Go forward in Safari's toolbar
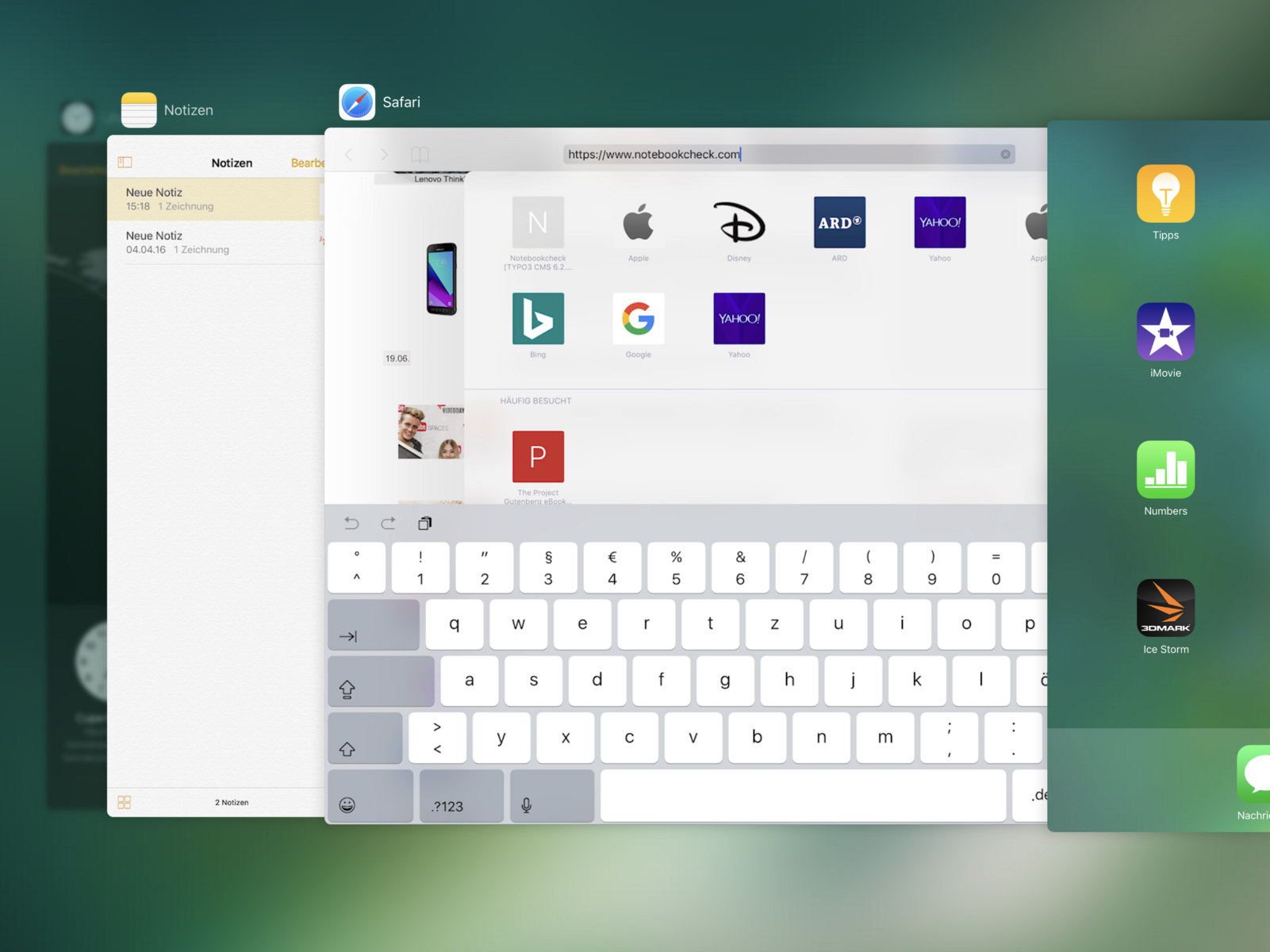 tap(384, 154)
